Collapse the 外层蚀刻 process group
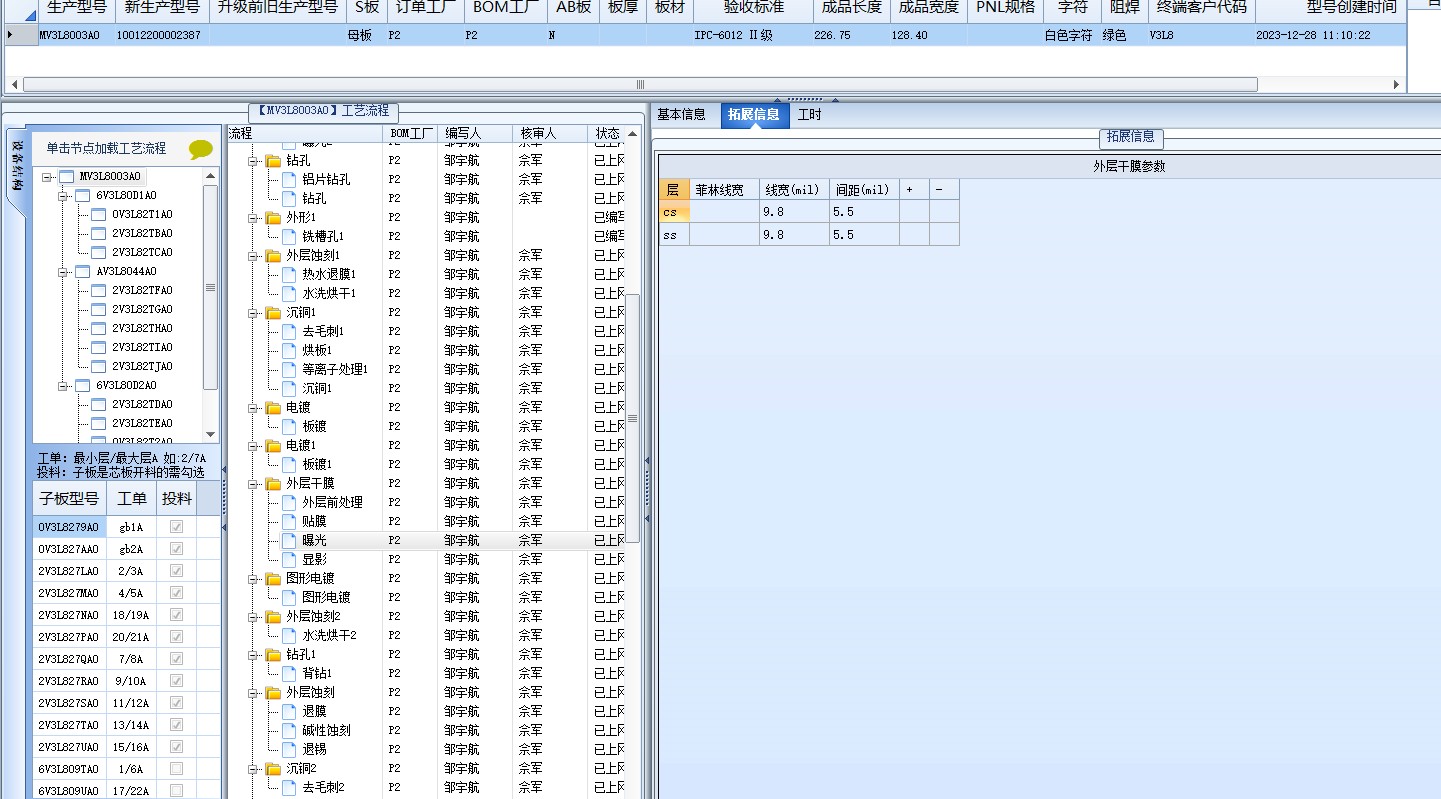 coord(253,692)
